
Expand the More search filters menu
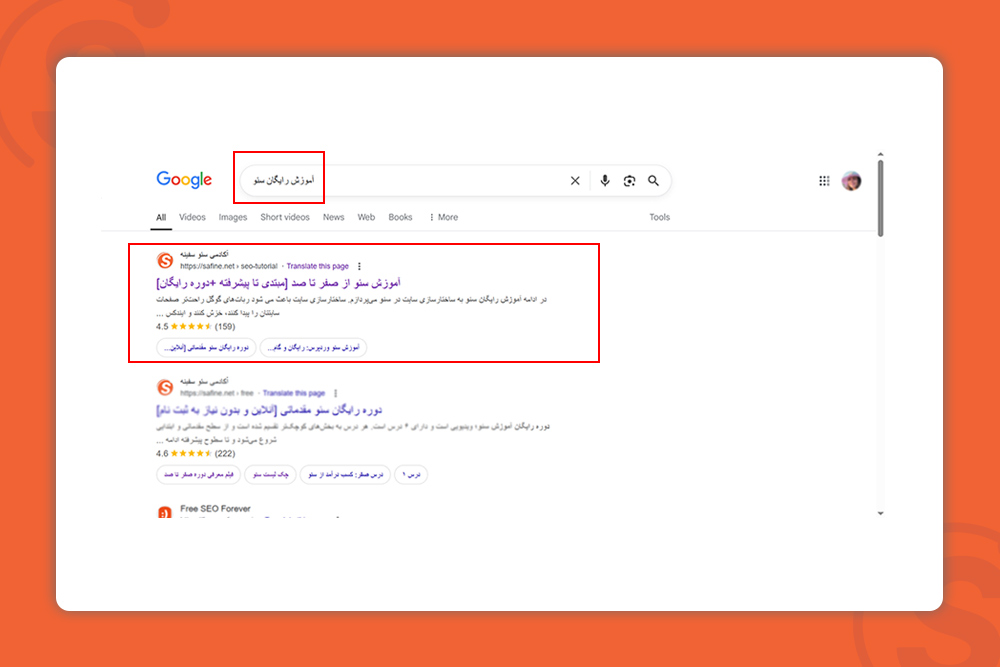[443, 217]
